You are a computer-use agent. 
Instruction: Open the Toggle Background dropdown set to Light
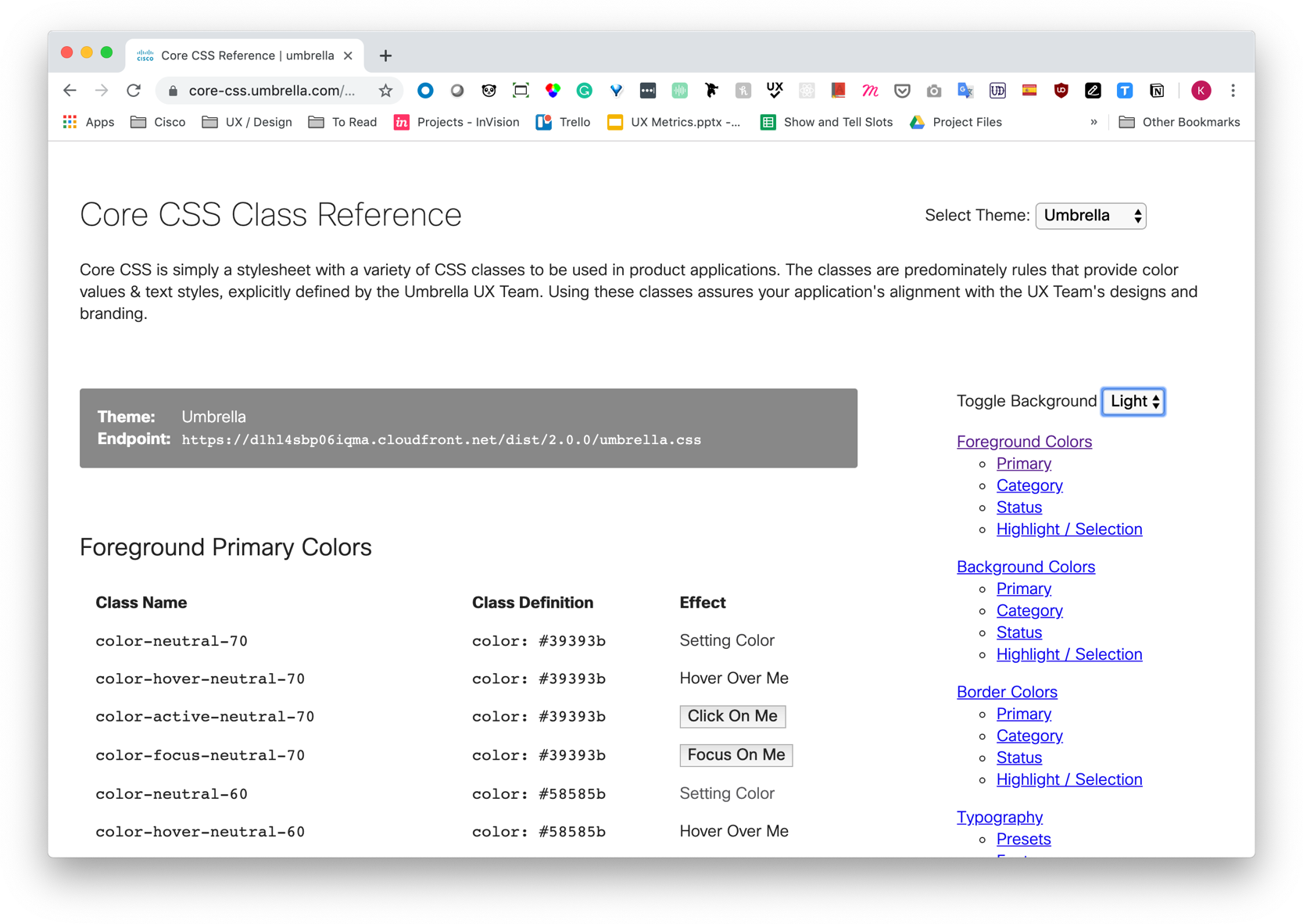click(x=1133, y=402)
